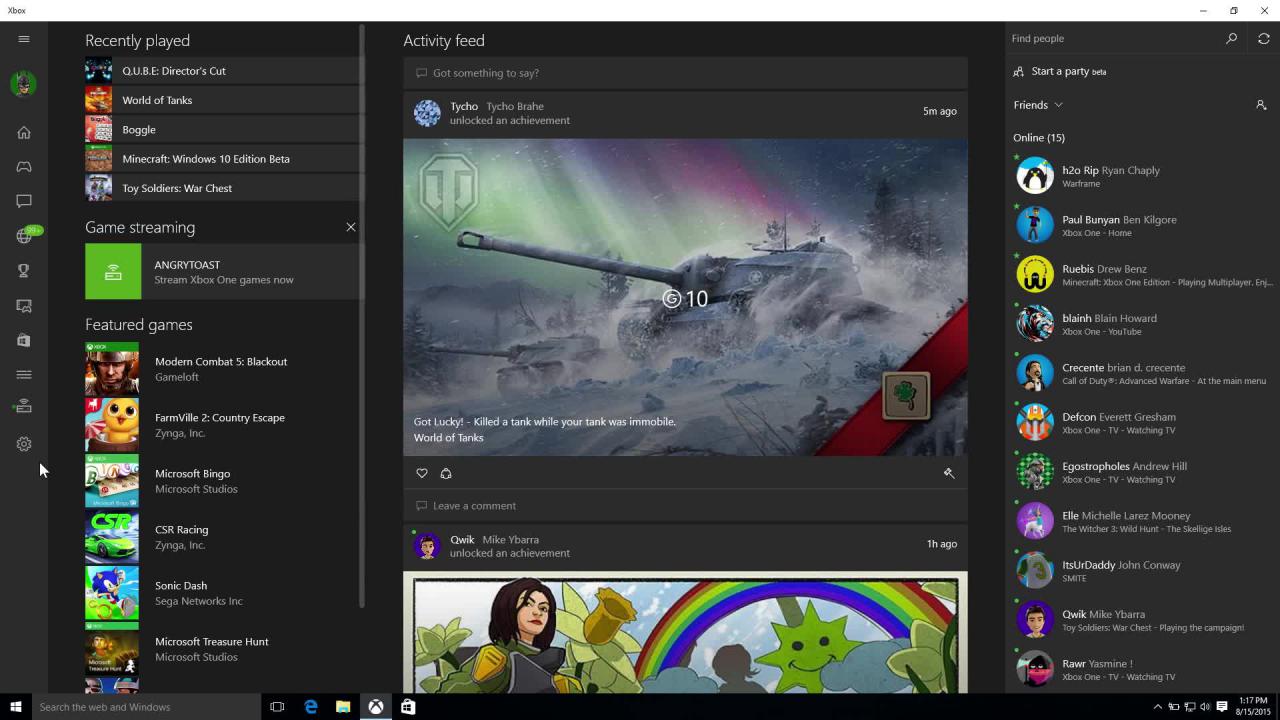Click the left panel vertical scrollbar
The height and width of the screenshot is (720, 1280).
pos(361,315)
